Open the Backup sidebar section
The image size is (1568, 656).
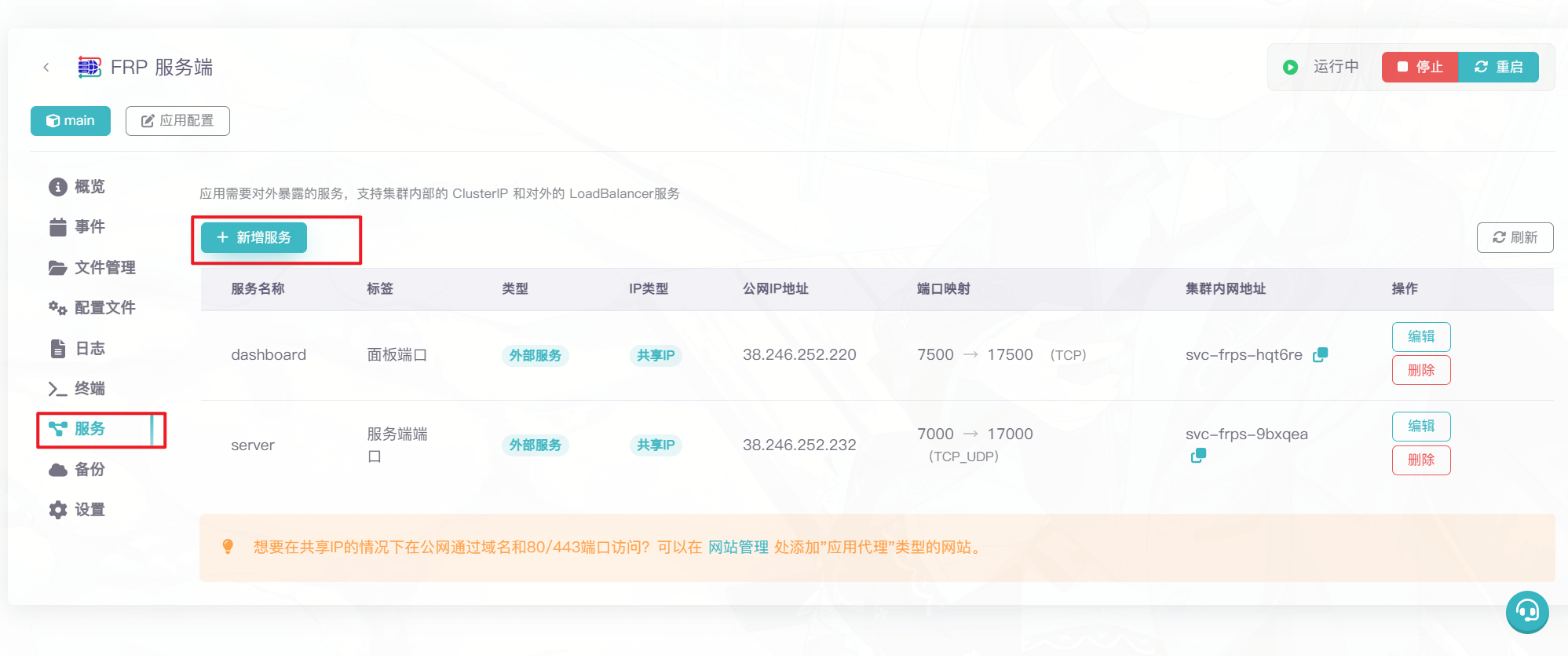[x=89, y=470]
